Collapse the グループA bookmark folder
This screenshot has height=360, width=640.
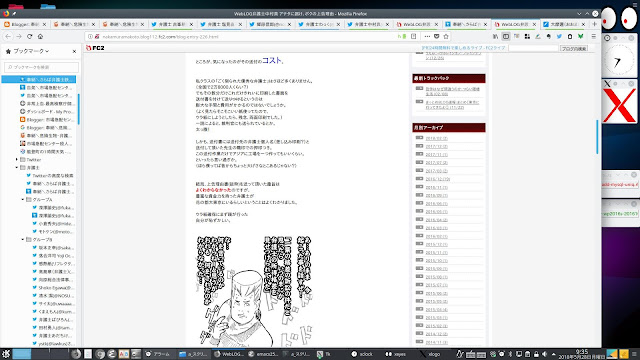point(23,200)
